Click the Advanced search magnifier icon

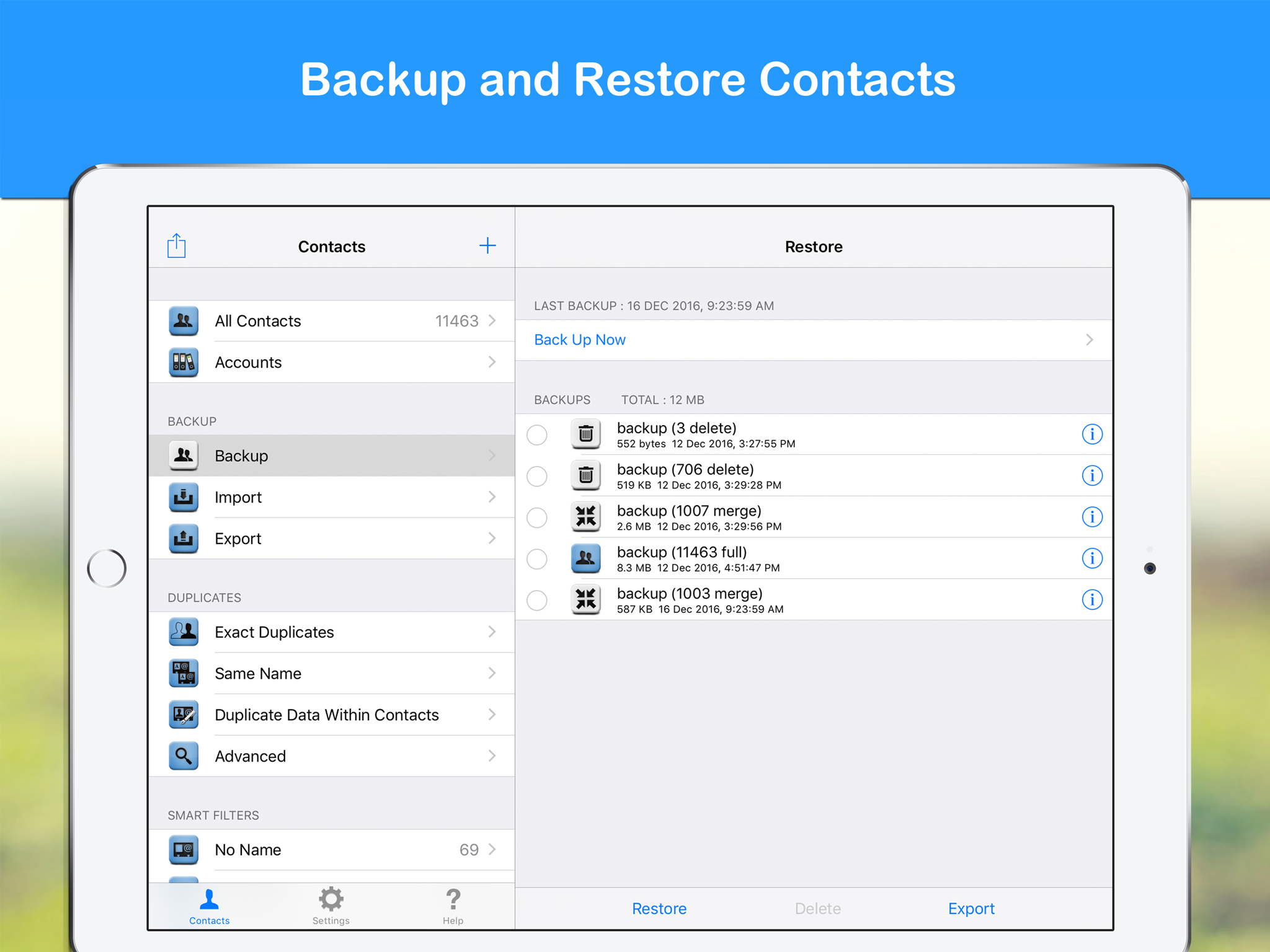[184, 756]
